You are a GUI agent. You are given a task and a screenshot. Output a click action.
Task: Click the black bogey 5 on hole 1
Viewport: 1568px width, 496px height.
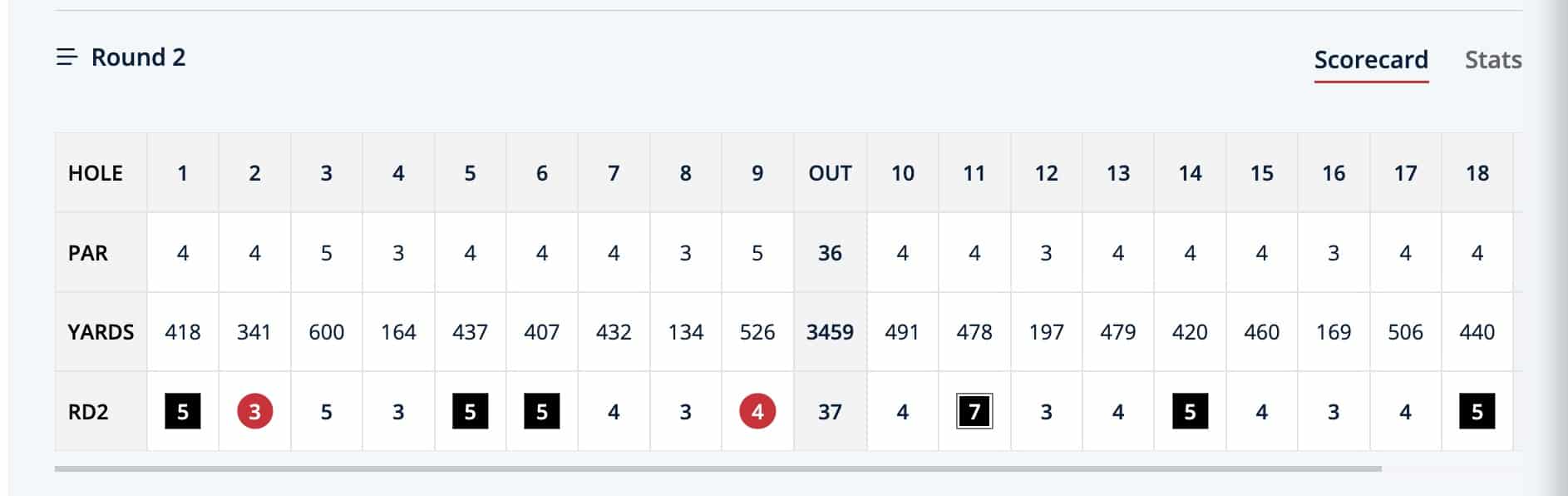click(183, 411)
